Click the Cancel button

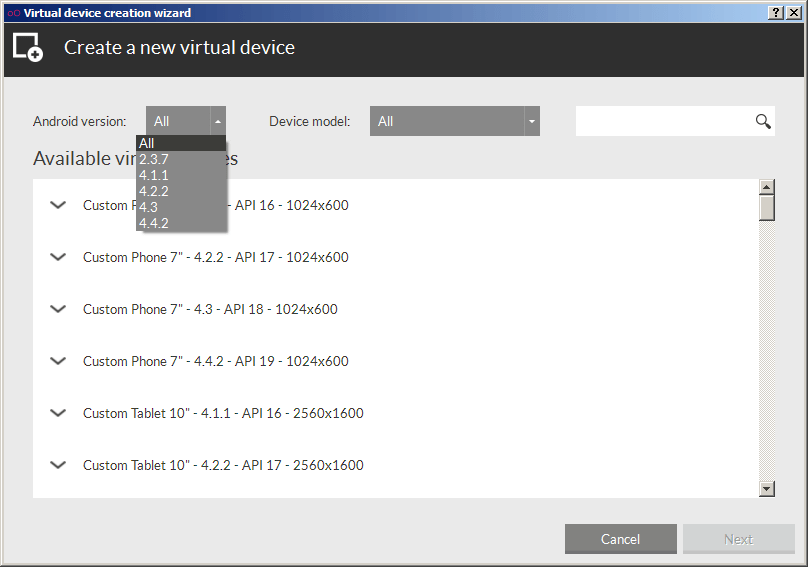[620, 539]
